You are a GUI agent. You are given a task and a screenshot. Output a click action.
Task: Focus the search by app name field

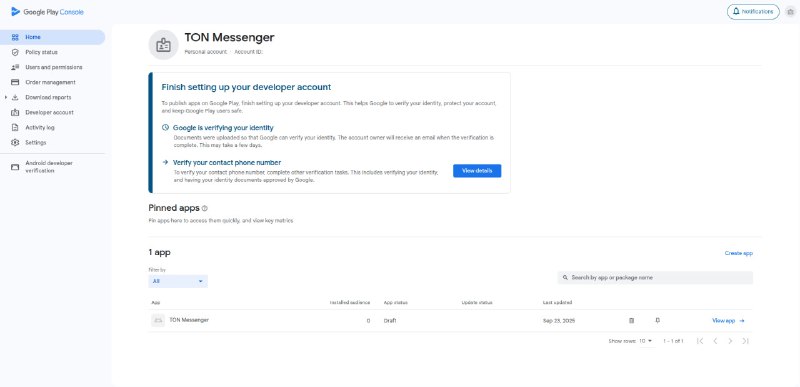click(x=655, y=278)
